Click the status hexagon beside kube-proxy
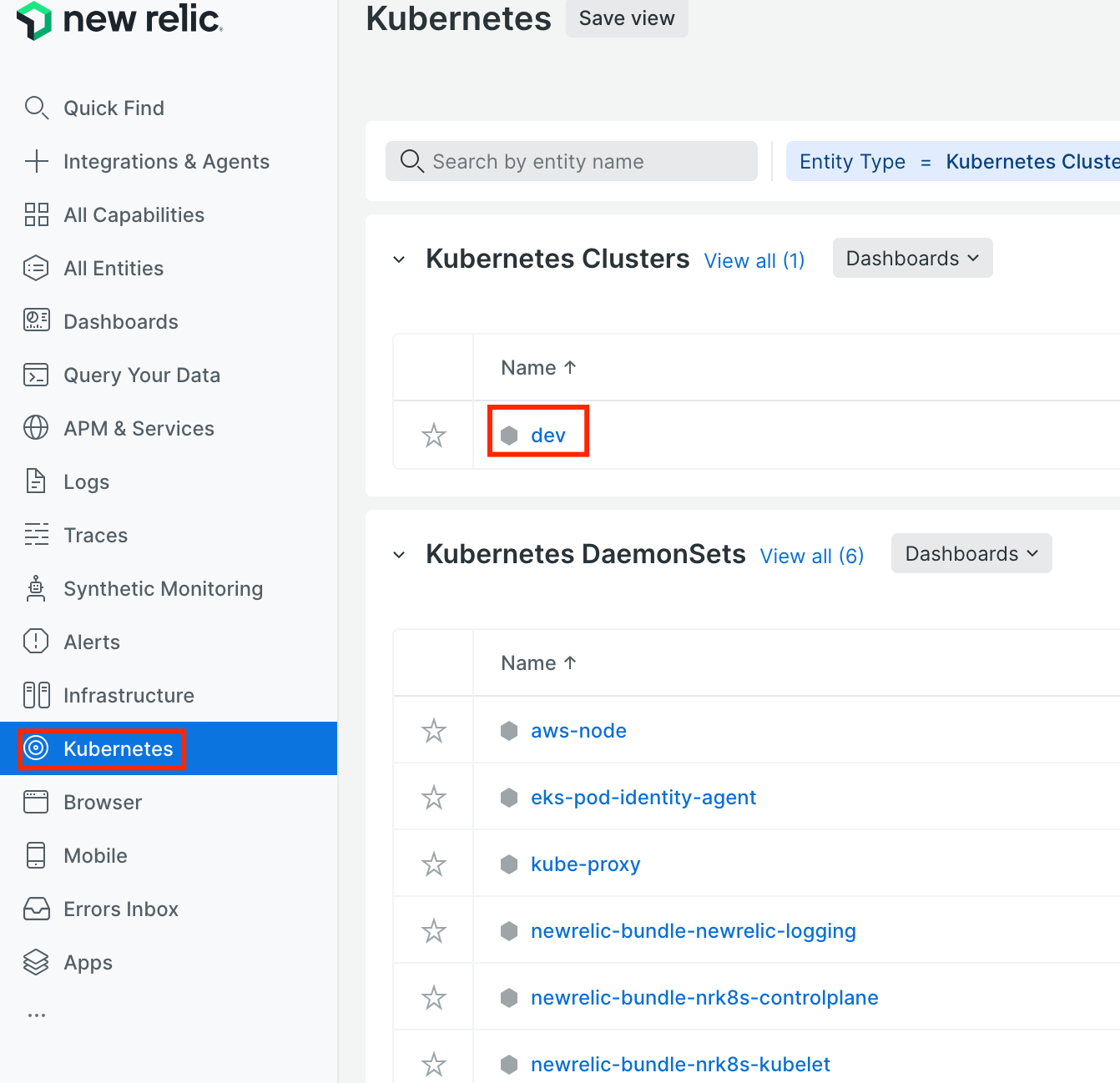 tap(509, 864)
